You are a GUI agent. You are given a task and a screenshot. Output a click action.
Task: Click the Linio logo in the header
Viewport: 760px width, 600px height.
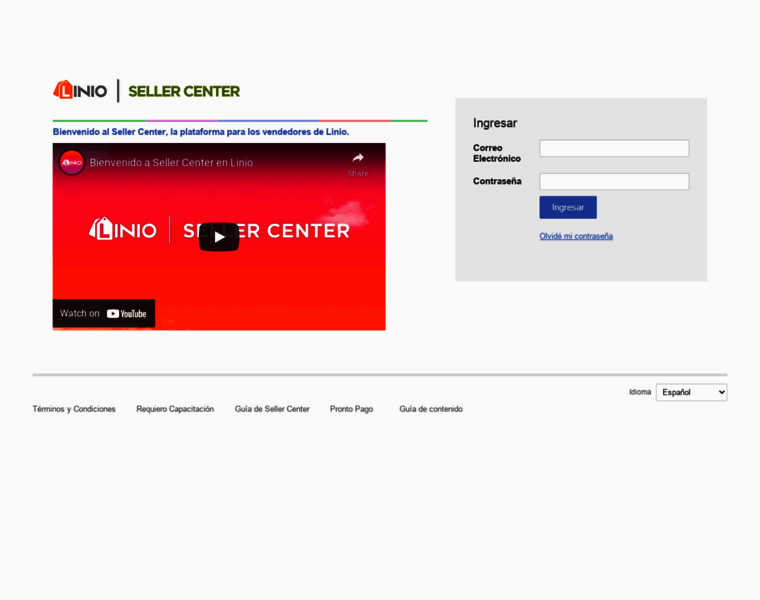[80, 90]
